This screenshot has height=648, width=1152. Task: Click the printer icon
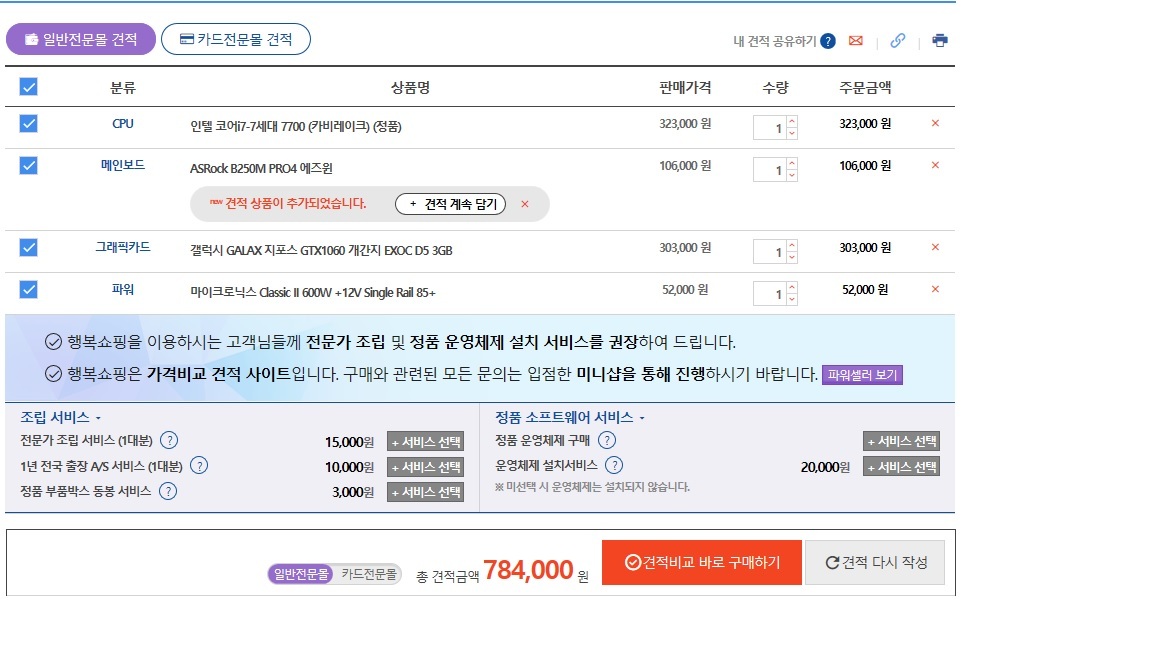pos(940,40)
